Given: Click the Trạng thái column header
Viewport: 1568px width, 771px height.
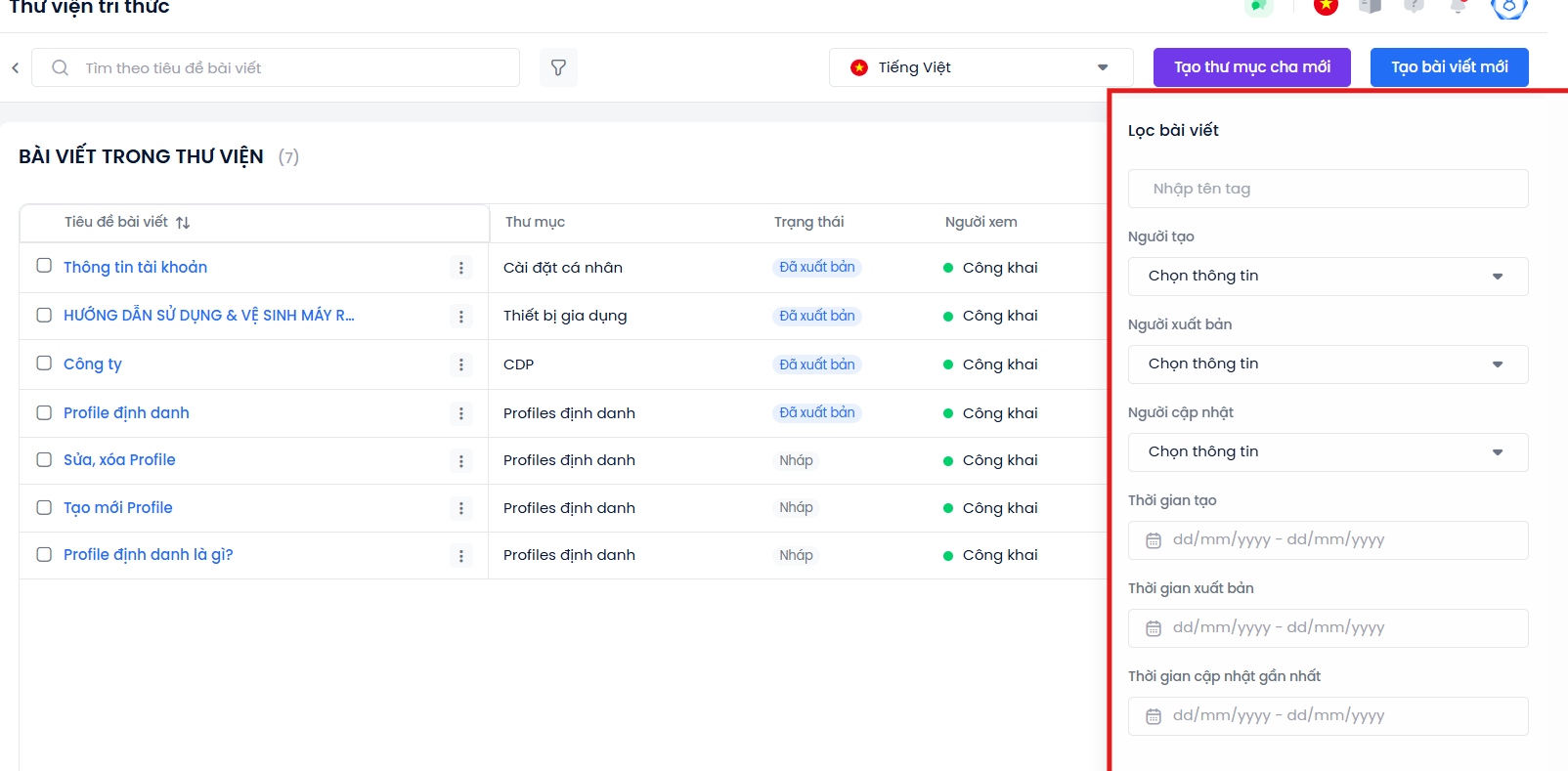Looking at the screenshot, I should pyautogui.click(x=808, y=222).
